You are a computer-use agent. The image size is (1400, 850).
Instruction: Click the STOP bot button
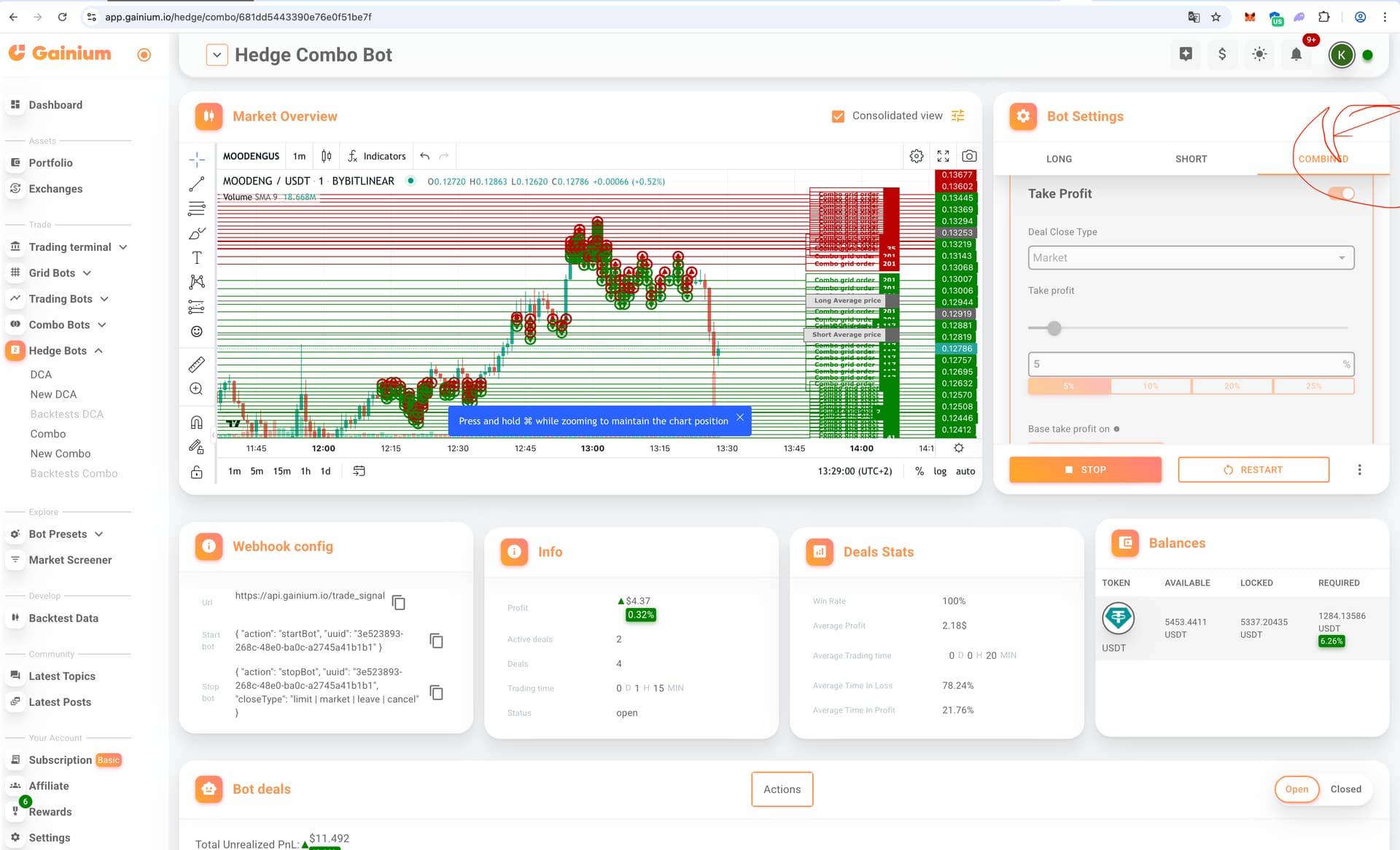point(1085,469)
